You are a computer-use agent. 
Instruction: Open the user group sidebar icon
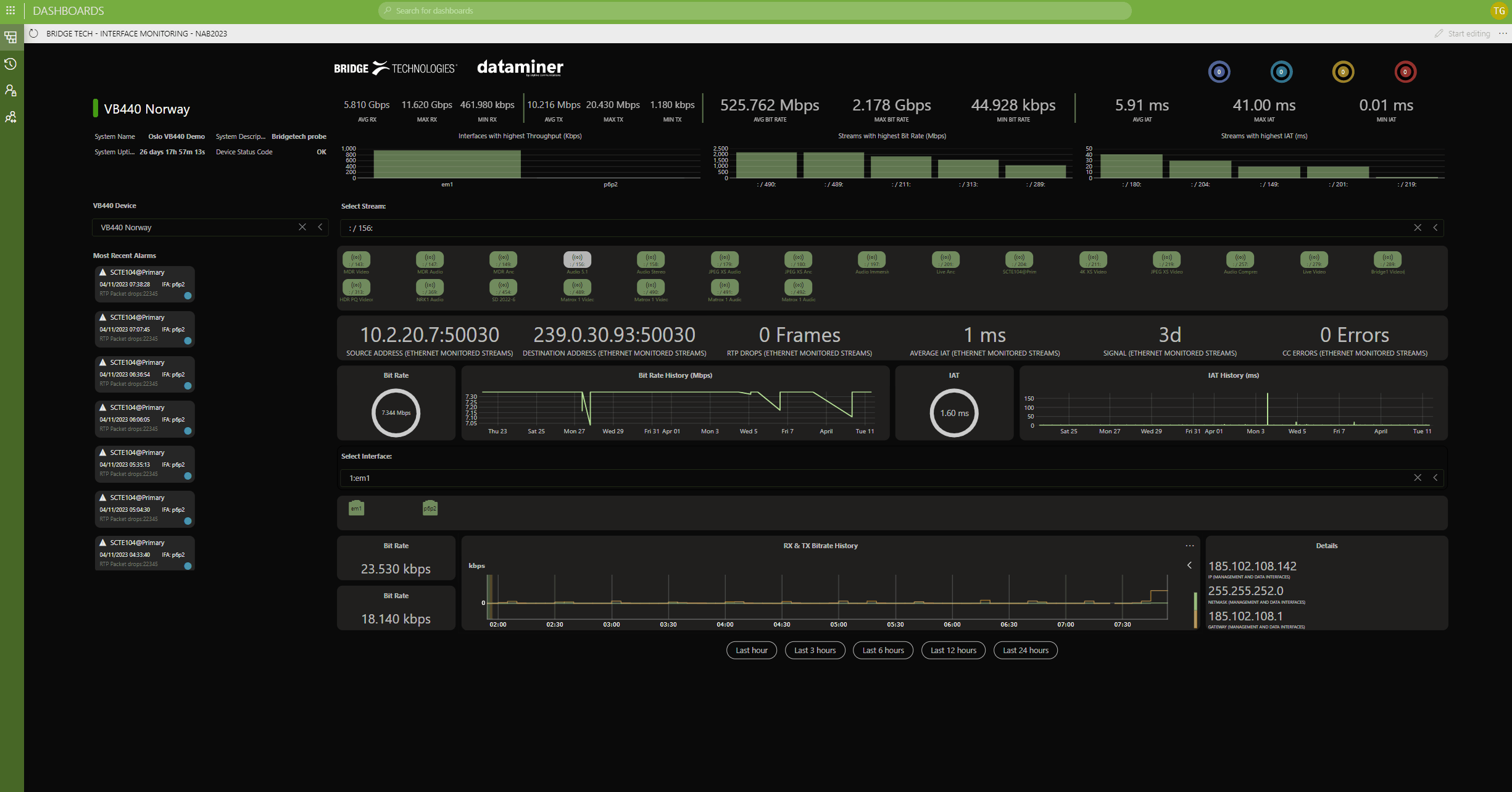pyautogui.click(x=10, y=117)
